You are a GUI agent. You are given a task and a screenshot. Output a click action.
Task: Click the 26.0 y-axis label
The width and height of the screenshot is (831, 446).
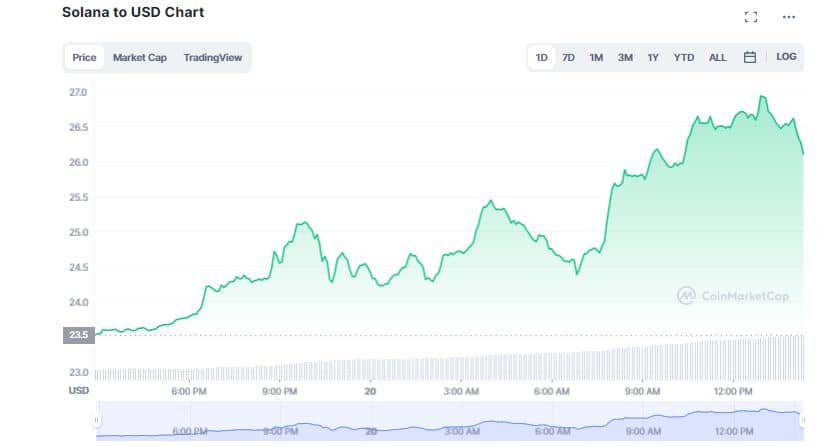78,162
